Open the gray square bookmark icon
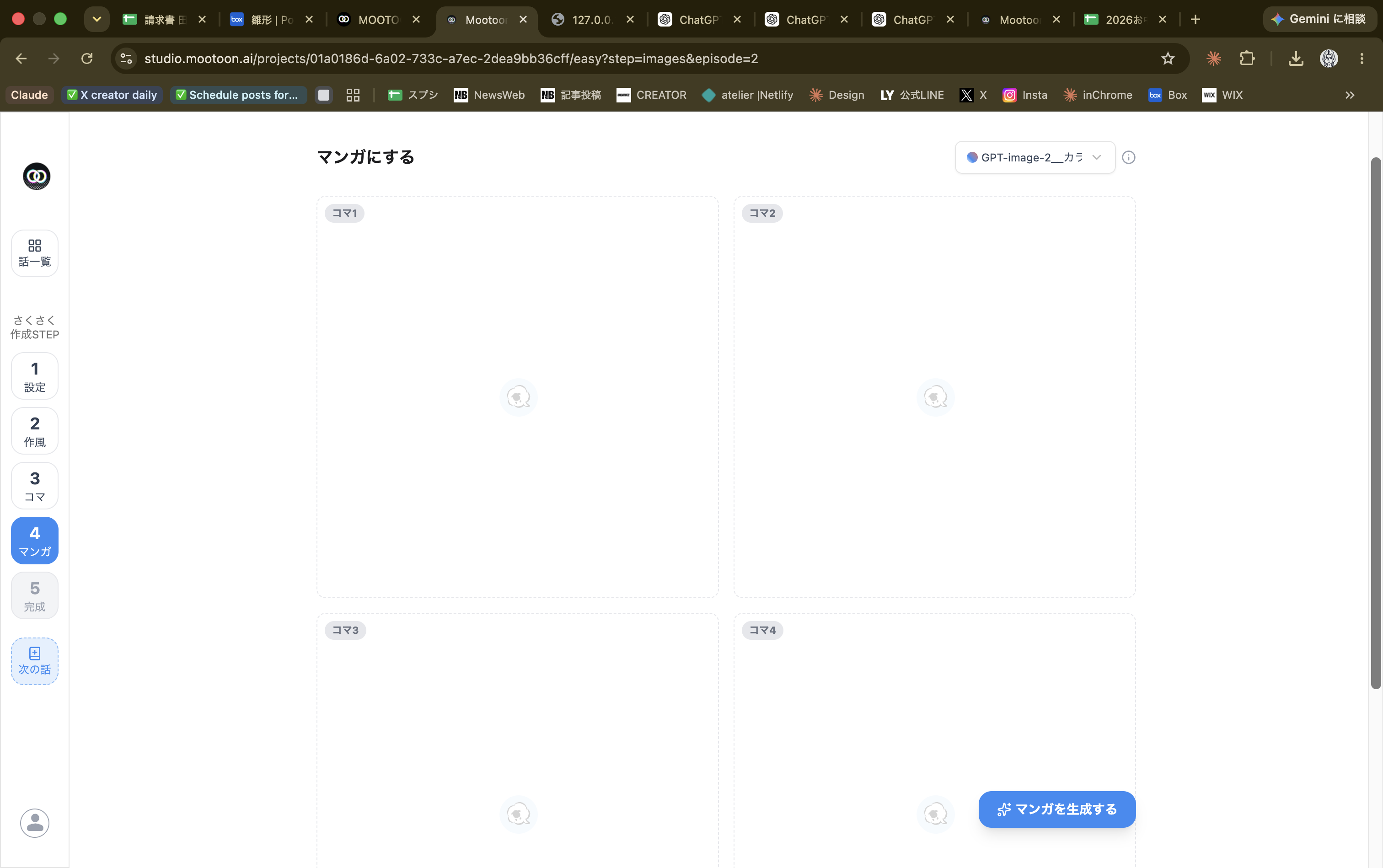1383x868 pixels. [324, 95]
